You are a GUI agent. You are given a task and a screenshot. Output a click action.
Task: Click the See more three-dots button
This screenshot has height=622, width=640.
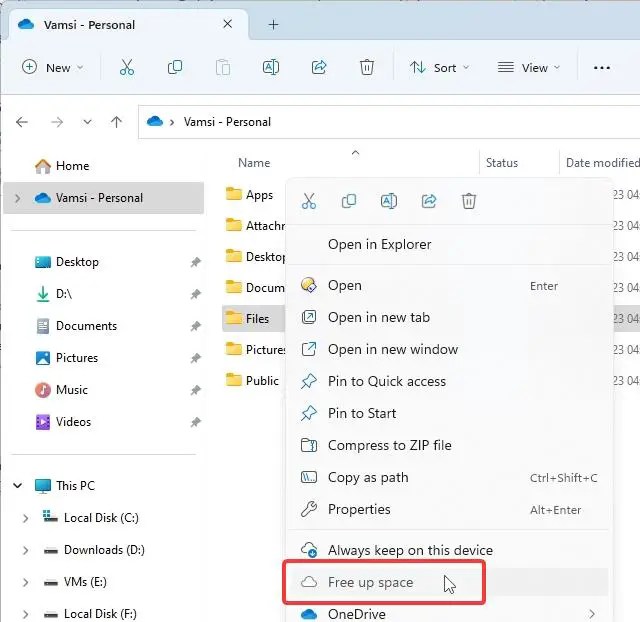click(602, 68)
